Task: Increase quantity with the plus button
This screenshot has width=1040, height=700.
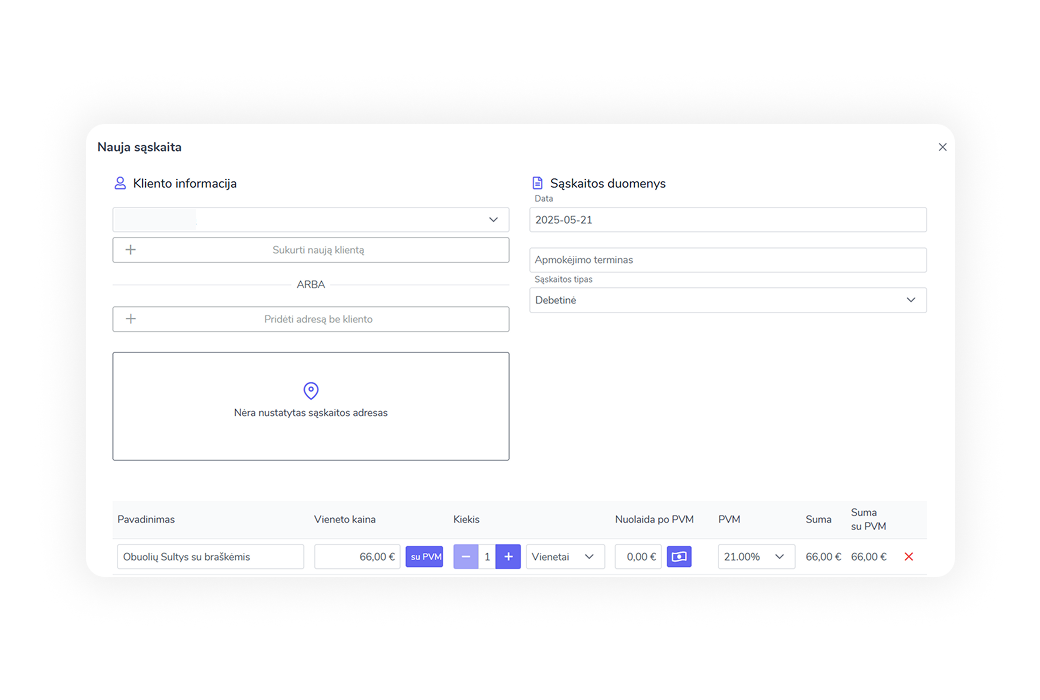Action: click(x=508, y=557)
